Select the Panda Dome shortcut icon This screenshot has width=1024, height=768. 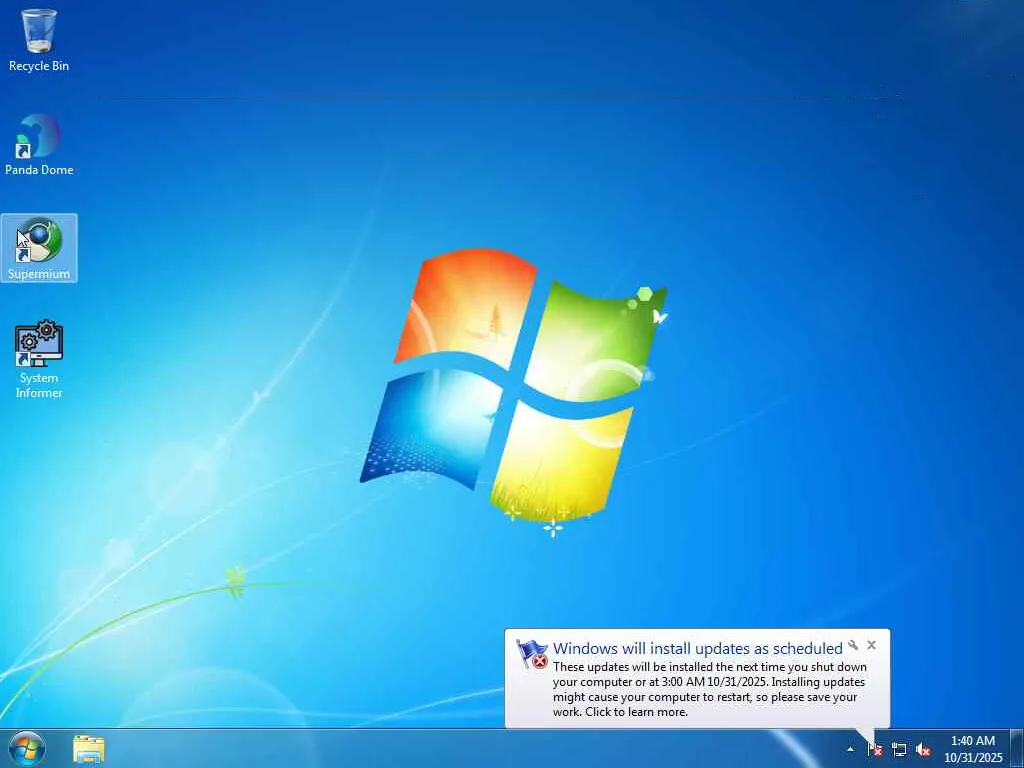pyautogui.click(x=39, y=145)
